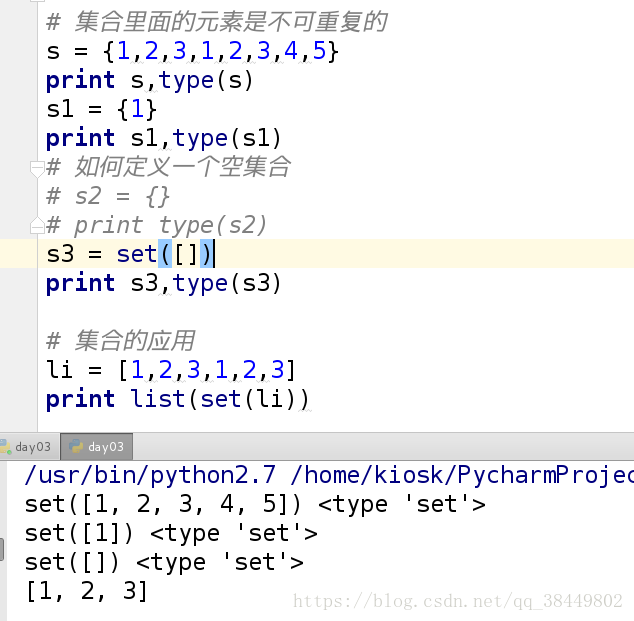This screenshot has height=621, width=634.
Task: Click the line 's1 = {1}'
Action: (x=101, y=110)
